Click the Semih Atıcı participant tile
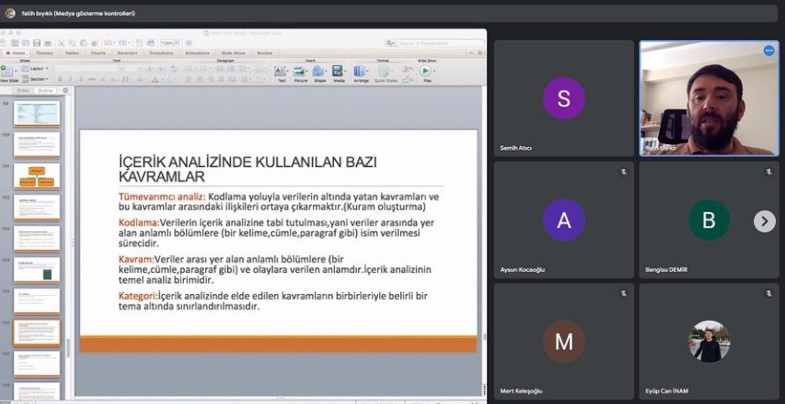This screenshot has width=785, height=404. (x=563, y=98)
